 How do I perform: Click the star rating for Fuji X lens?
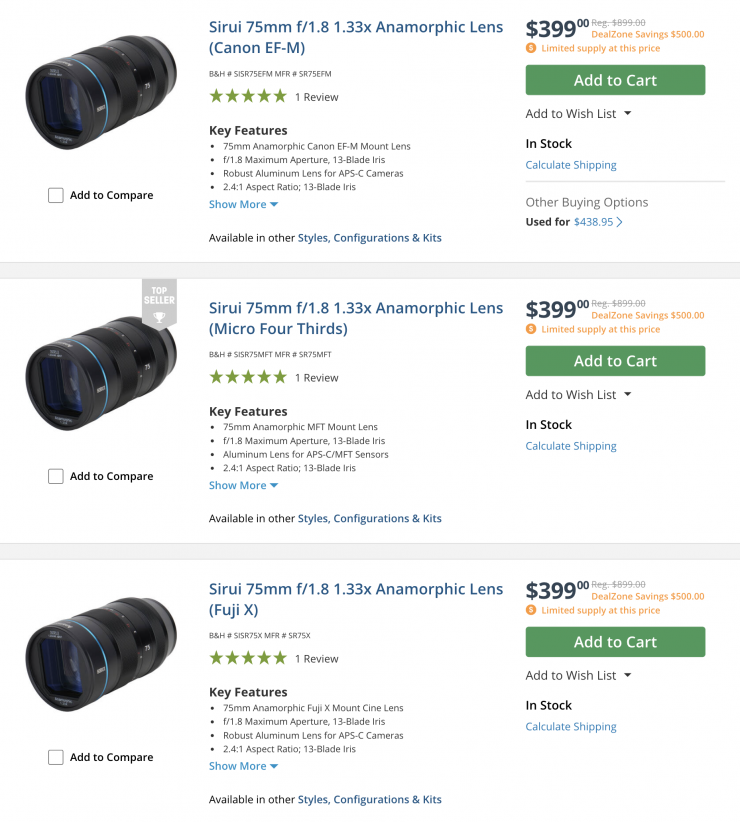(247, 659)
